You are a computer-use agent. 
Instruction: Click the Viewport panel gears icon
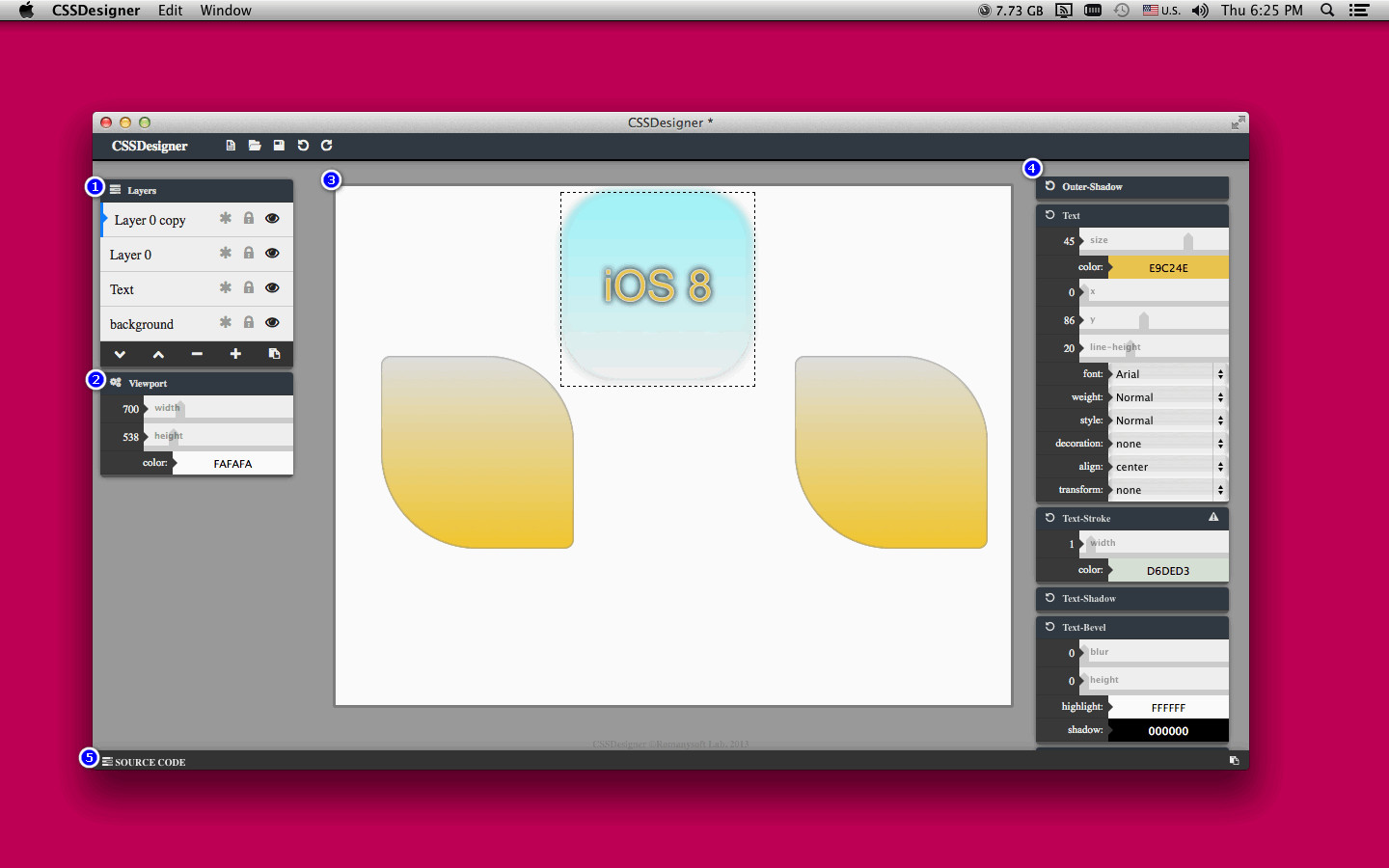(x=116, y=383)
